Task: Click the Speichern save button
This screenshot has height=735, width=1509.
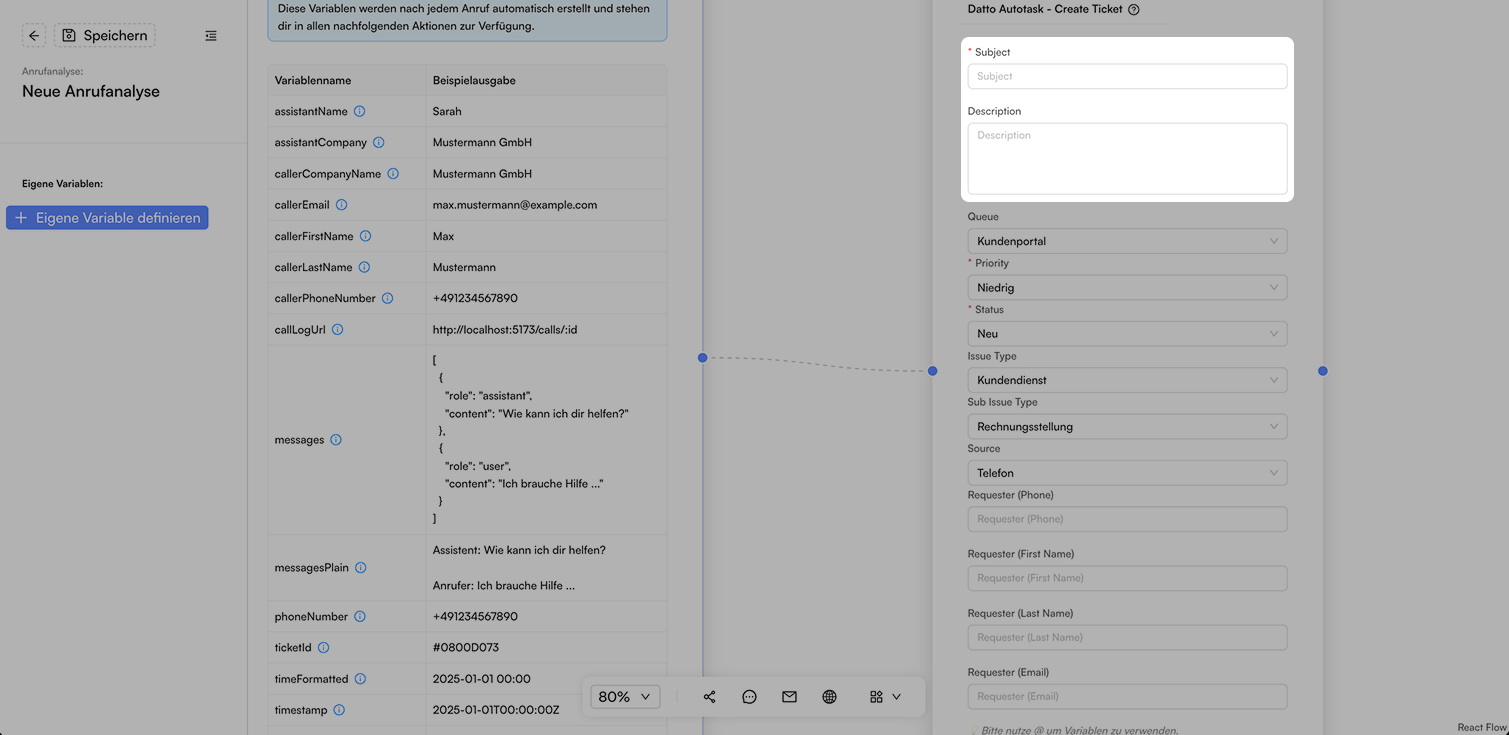Action: pyautogui.click(x=105, y=36)
